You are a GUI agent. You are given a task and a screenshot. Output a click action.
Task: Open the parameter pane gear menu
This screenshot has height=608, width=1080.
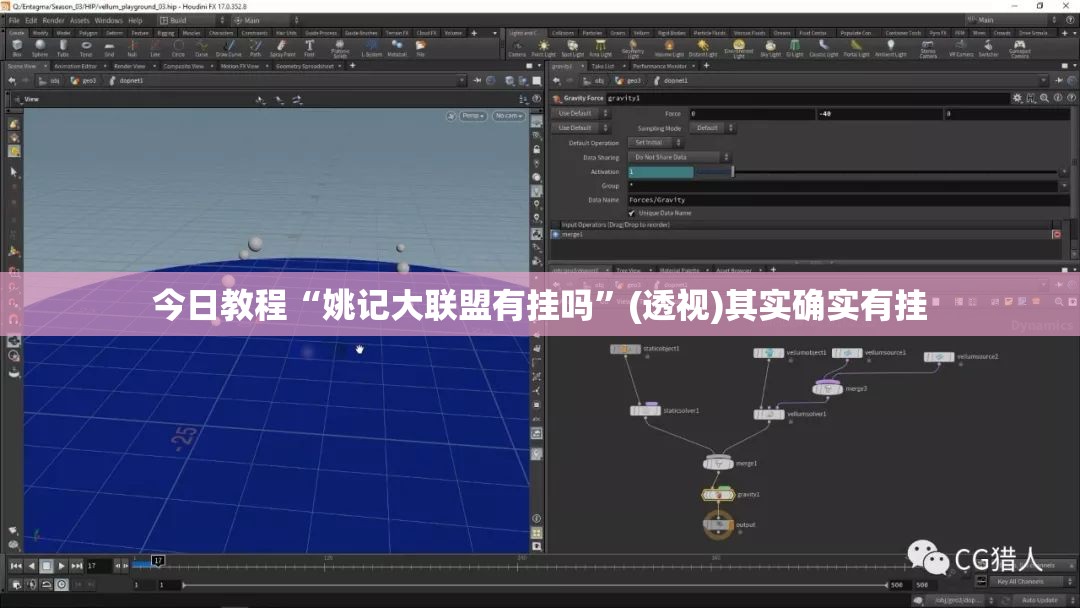pyautogui.click(x=1017, y=98)
